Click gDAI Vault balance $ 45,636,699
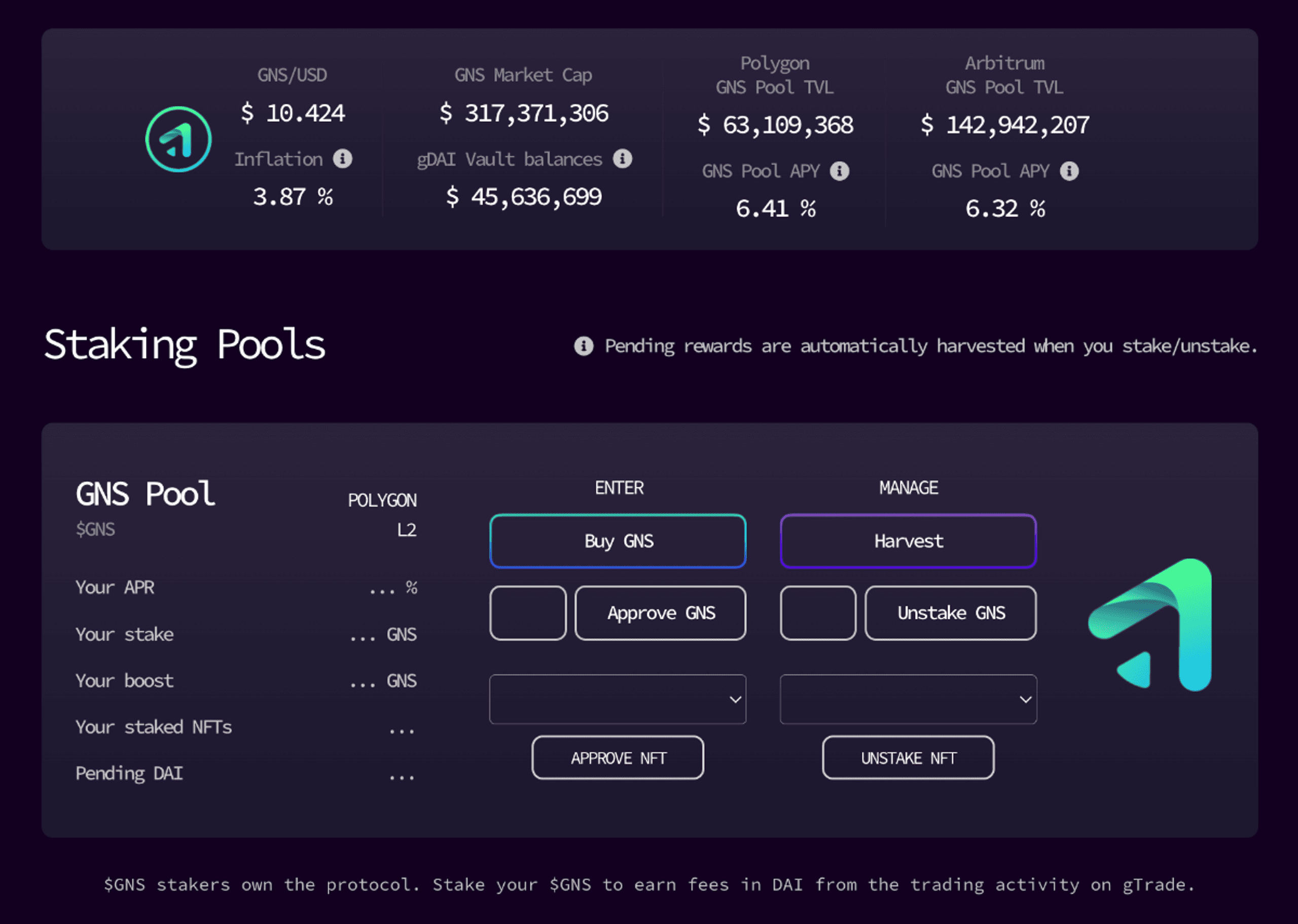This screenshot has height=924, width=1298. click(524, 197)
